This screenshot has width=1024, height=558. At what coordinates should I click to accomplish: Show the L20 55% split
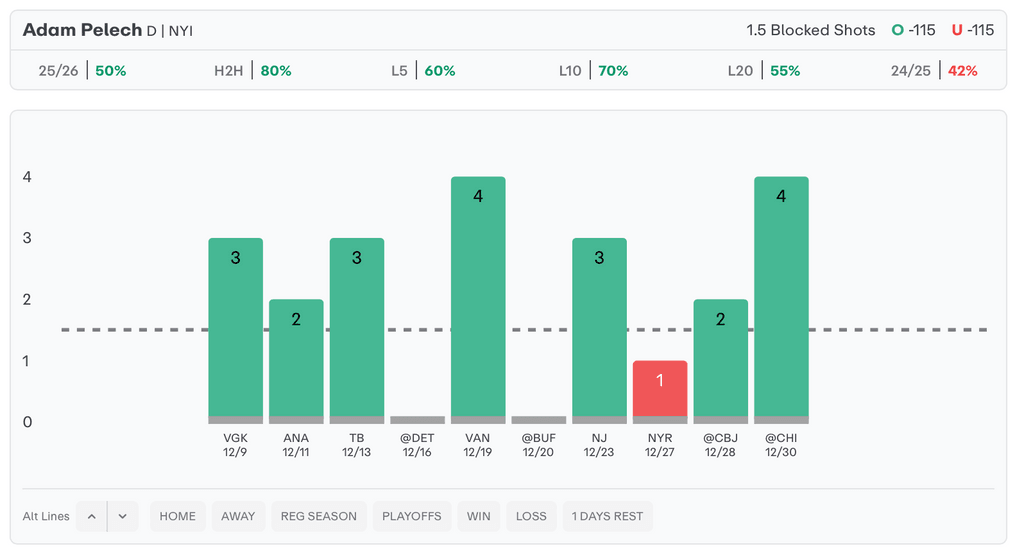[763, 71]
